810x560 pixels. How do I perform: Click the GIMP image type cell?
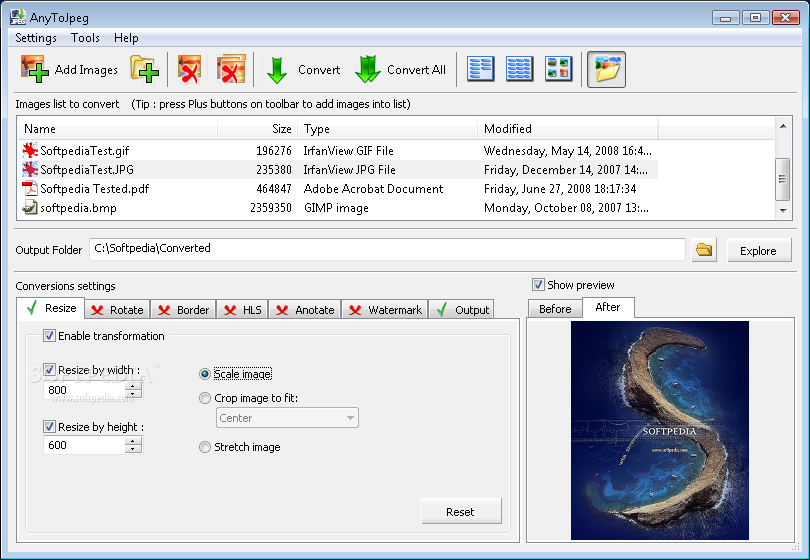tap(336, 208)
